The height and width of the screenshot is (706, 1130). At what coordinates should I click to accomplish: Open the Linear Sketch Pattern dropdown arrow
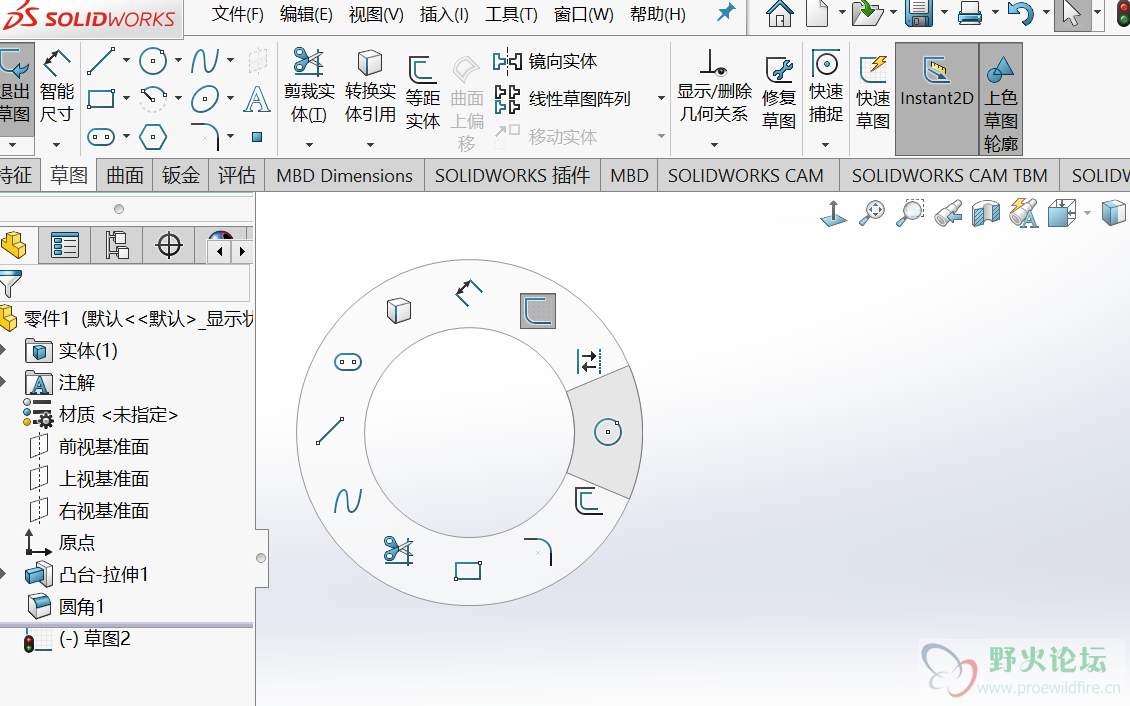point(661,98)
